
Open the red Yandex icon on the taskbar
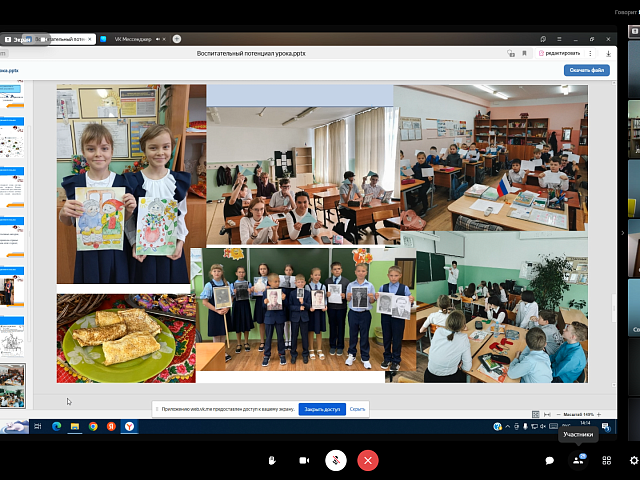(111, 427)
